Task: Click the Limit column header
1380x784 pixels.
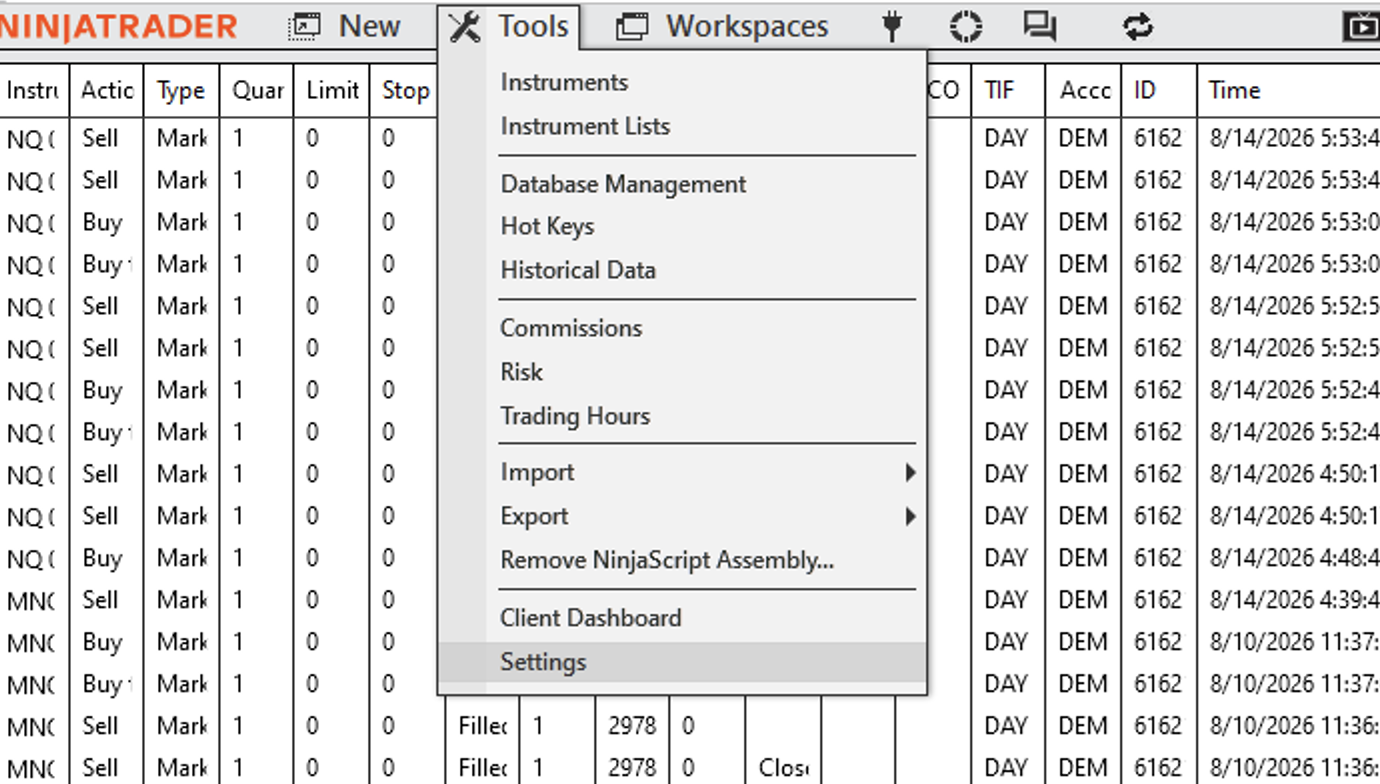Action: tap(332, 90)
